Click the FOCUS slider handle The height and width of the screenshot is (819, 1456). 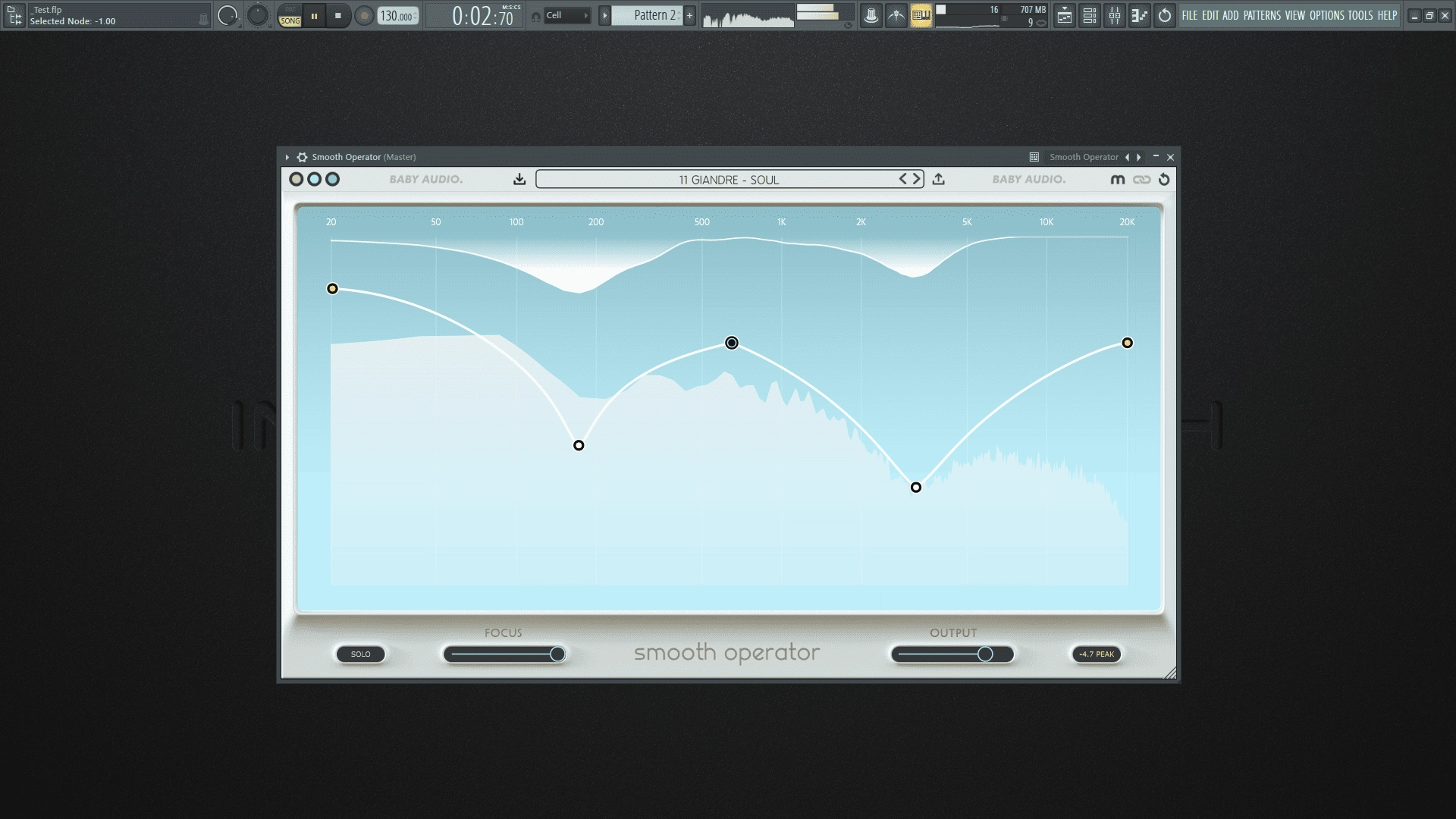[x=557, y=654]
